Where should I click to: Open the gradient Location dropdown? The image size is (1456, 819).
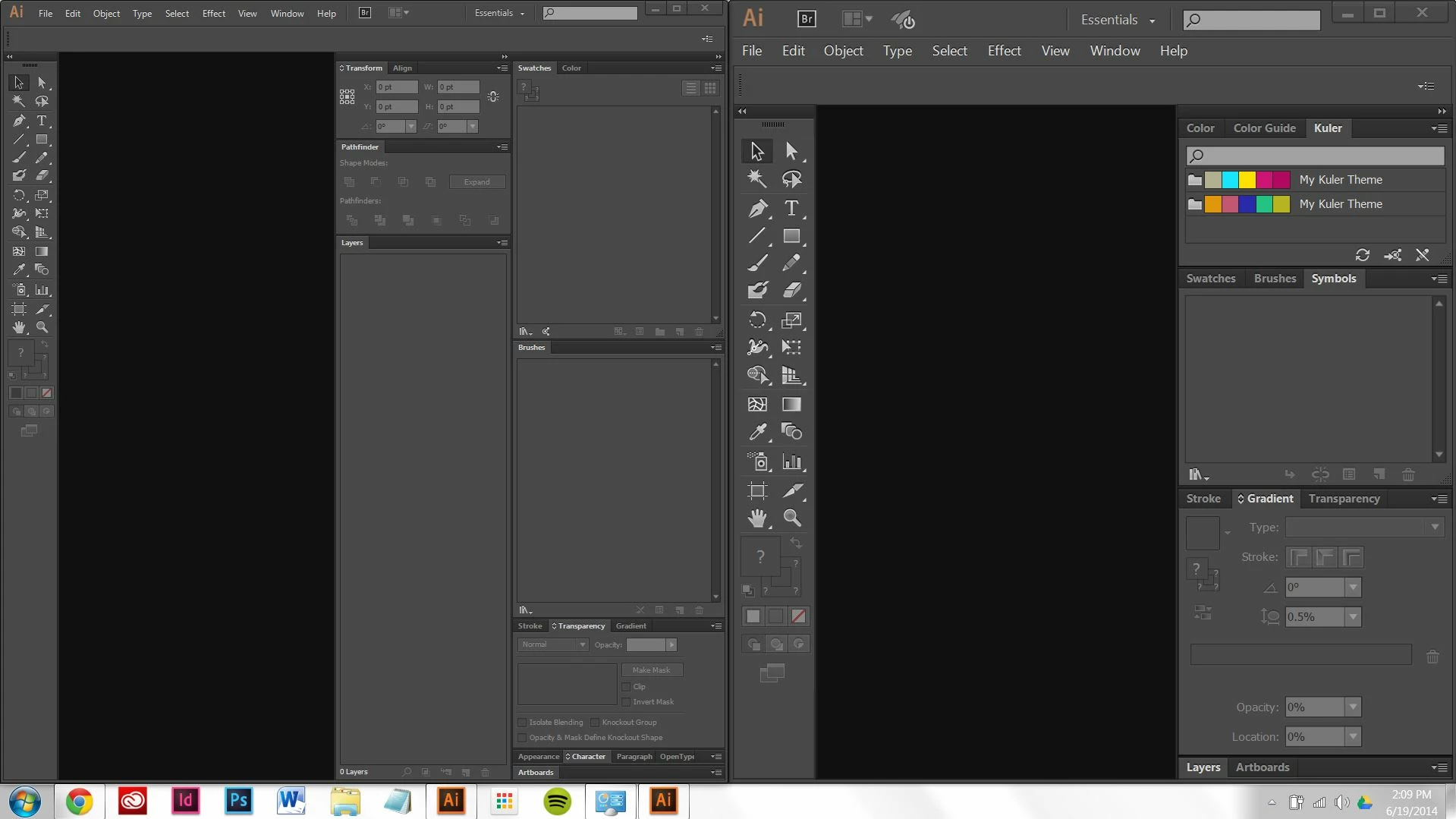[x=1353, y=736]
